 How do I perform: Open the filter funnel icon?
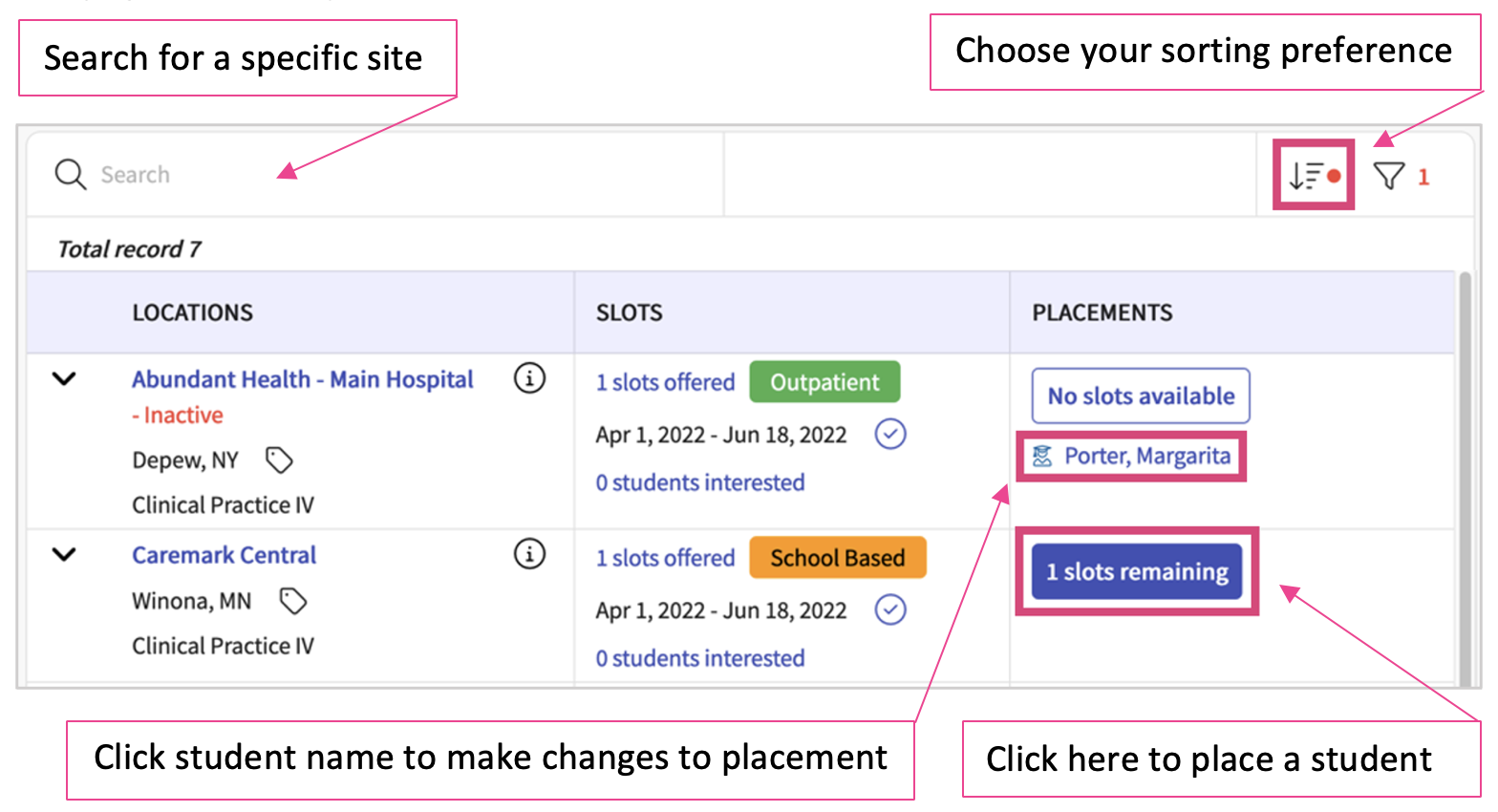pyautogui.click(x=1389, y=176)
